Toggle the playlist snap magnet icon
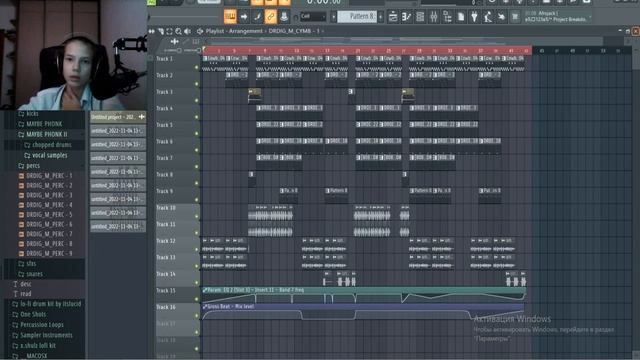Viewport: 640px width, 360px height. pos(161,31)
